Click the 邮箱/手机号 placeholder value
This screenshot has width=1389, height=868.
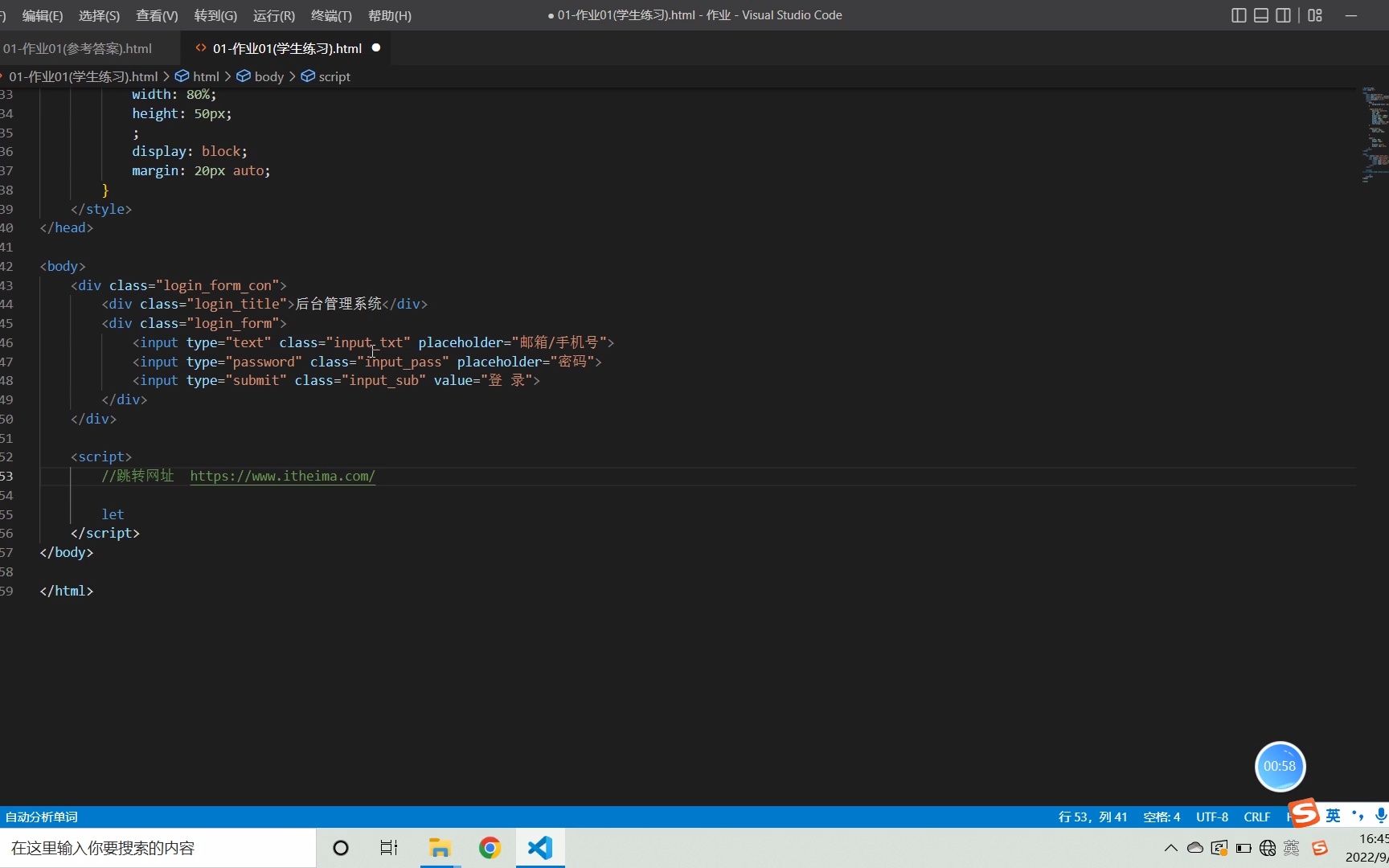pyautogui.click(x=559, y=342)
